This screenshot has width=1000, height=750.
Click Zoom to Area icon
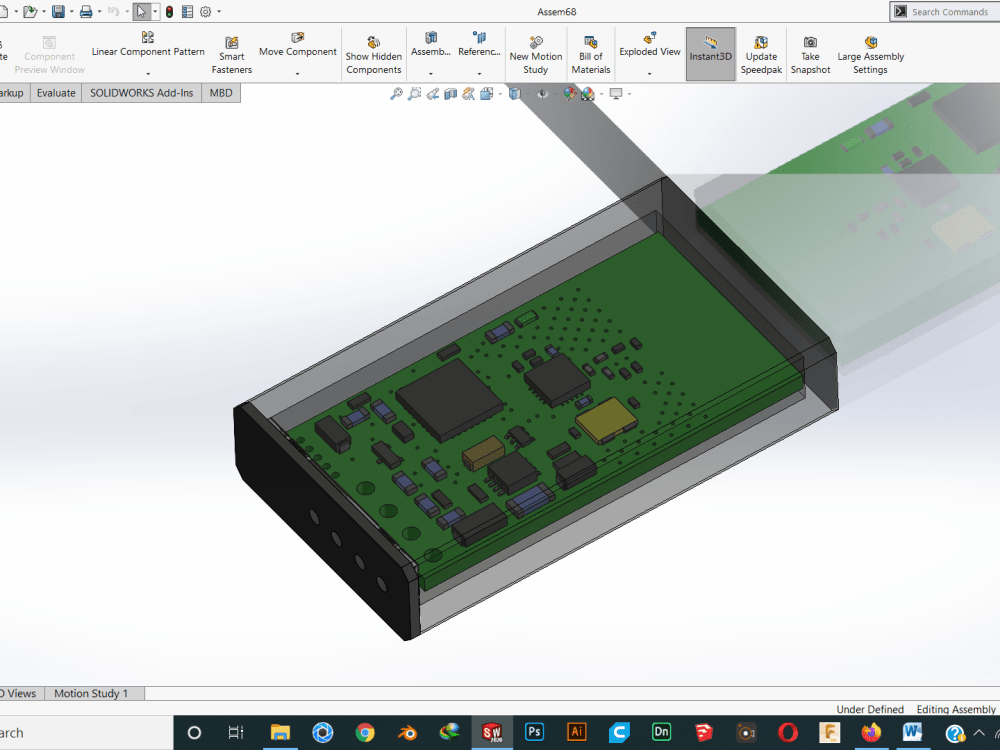point(415,94)
